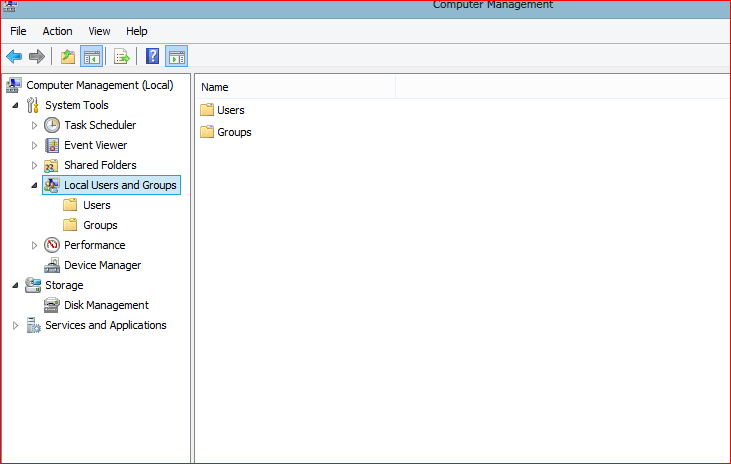This screenshot has width=731, height=464.
Task: Open Help via the question mark icon
Action: [152, 57]
